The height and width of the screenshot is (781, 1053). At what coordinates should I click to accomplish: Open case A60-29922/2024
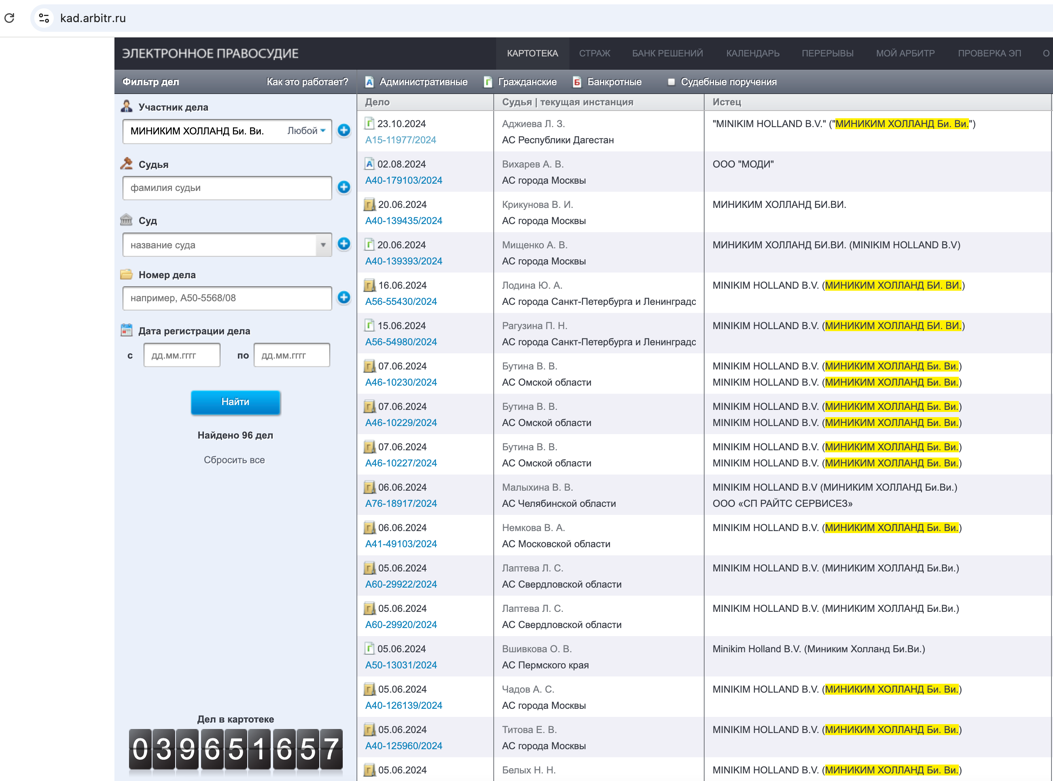(x=401, y=584)
